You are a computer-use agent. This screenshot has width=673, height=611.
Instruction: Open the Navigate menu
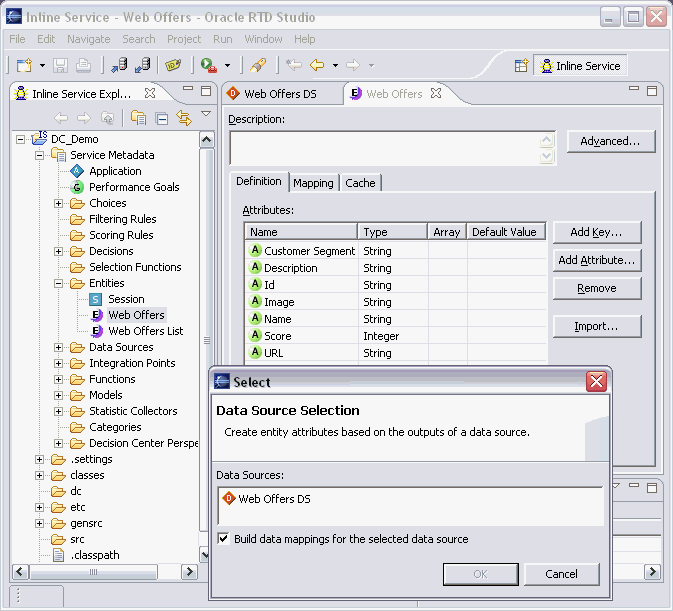pyautogui.click(x=89, y=39)
